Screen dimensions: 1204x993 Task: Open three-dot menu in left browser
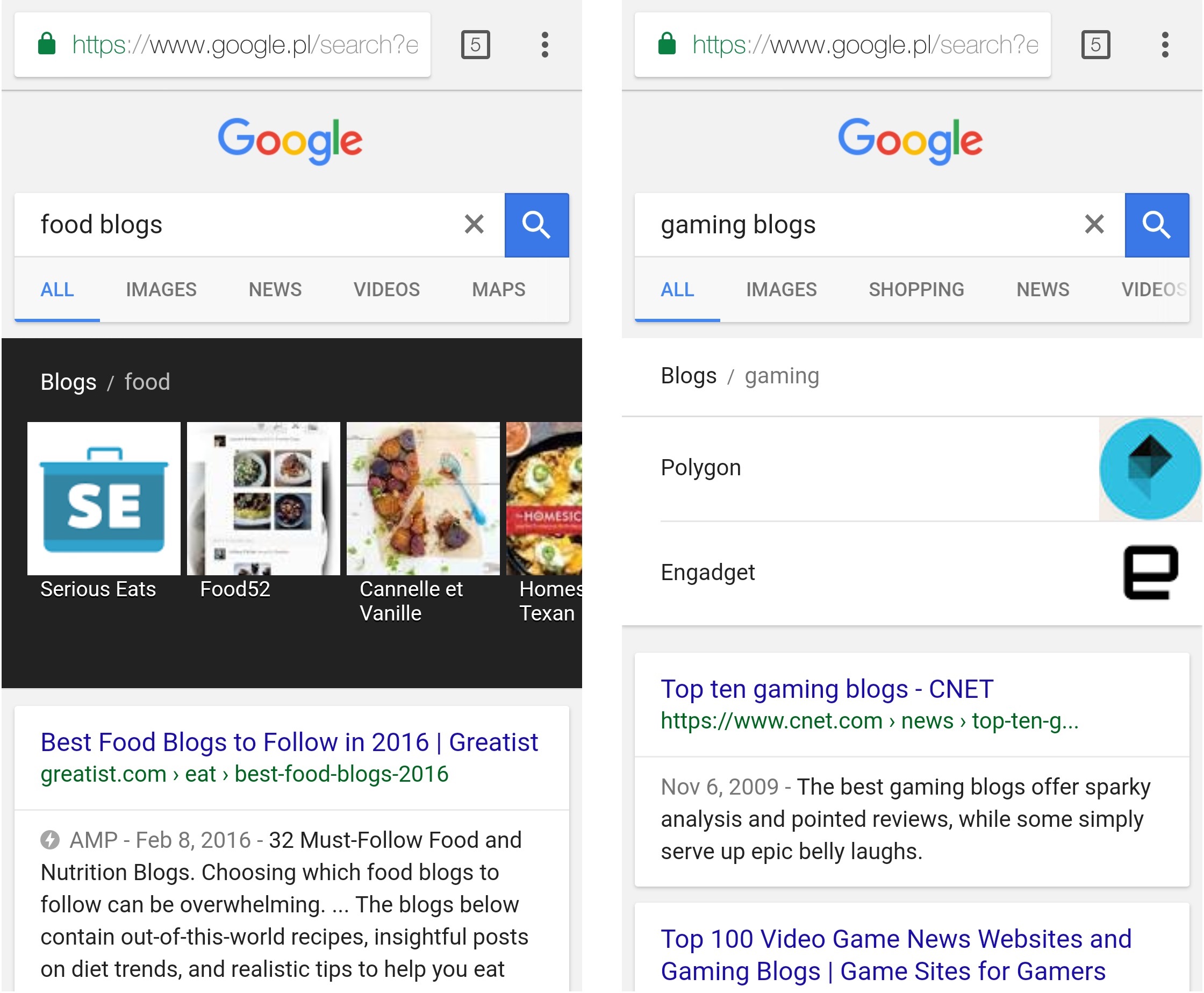[545, 45]
